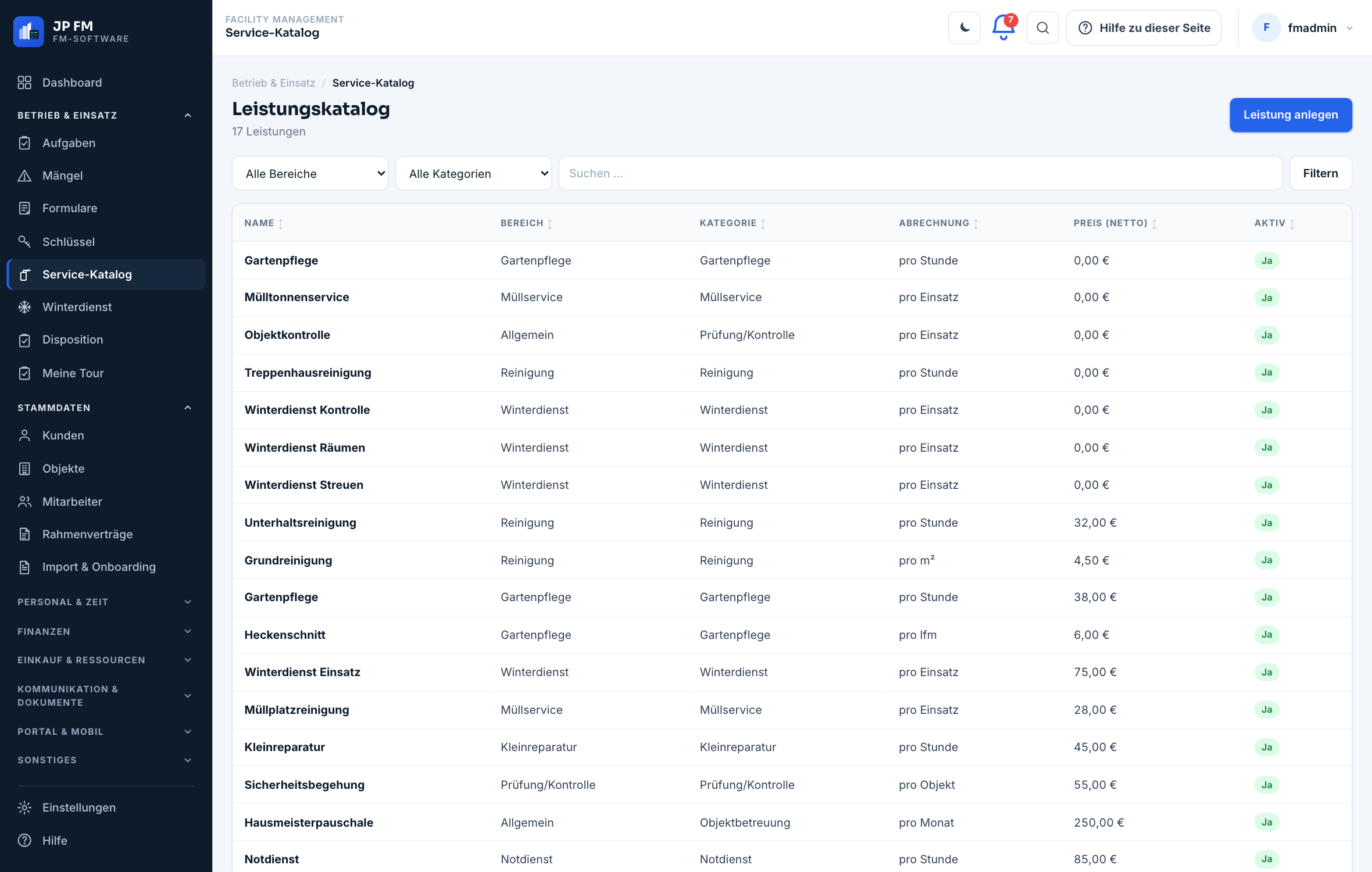
Task: Click Ja badge in Heckenschnitt row
Action: pyautogui.click(x=1267, y=635)
